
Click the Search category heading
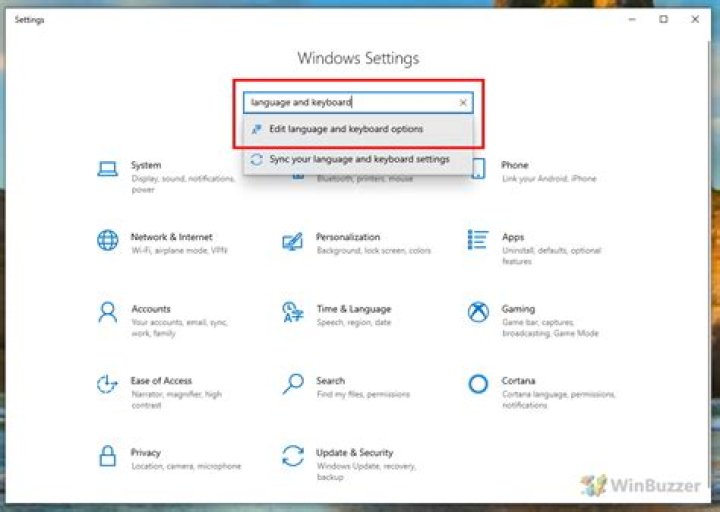(x=330, y=381)
